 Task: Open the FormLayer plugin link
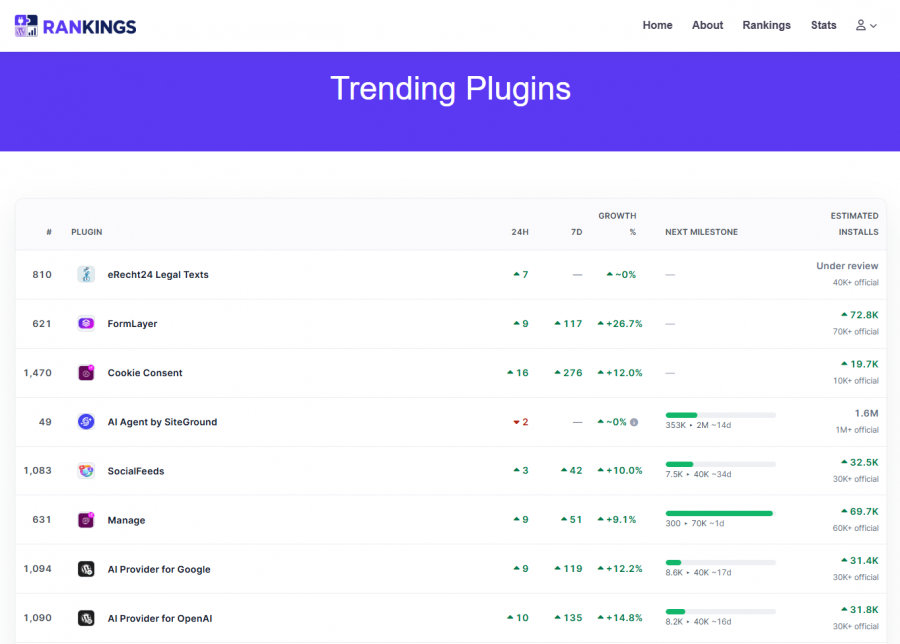[x=132, y=324]
